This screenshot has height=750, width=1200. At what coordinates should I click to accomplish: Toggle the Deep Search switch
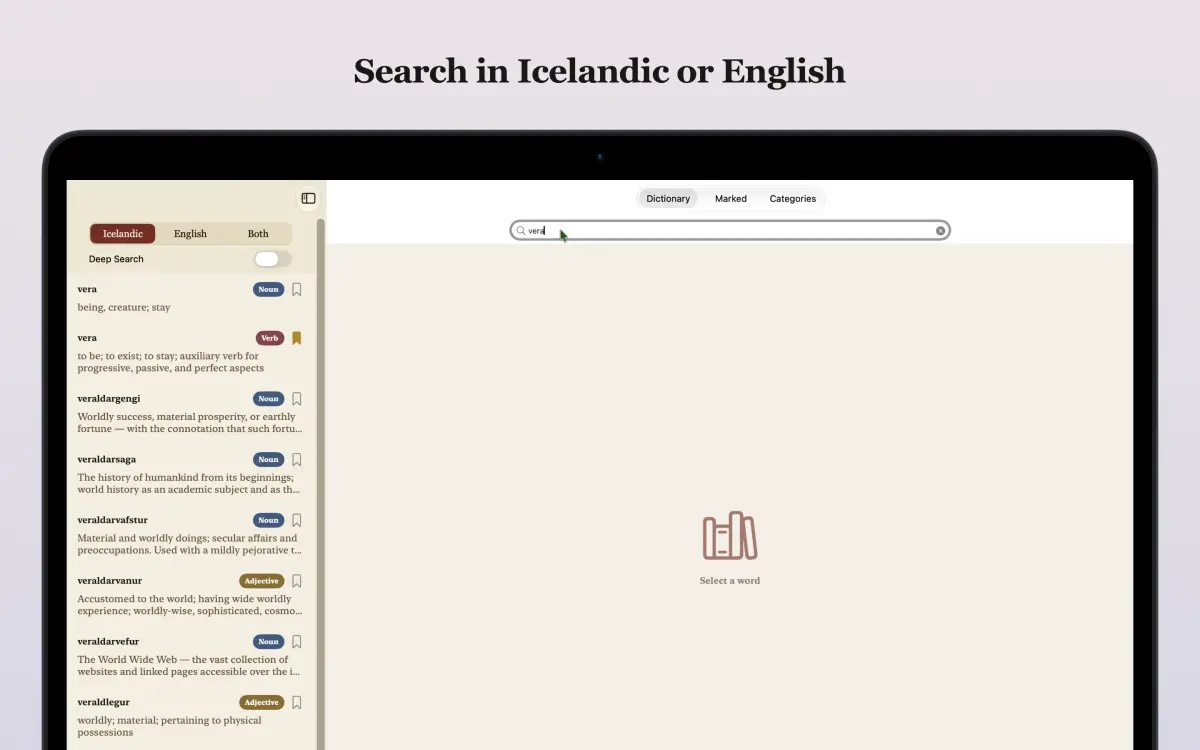click(x=272, y=259)
